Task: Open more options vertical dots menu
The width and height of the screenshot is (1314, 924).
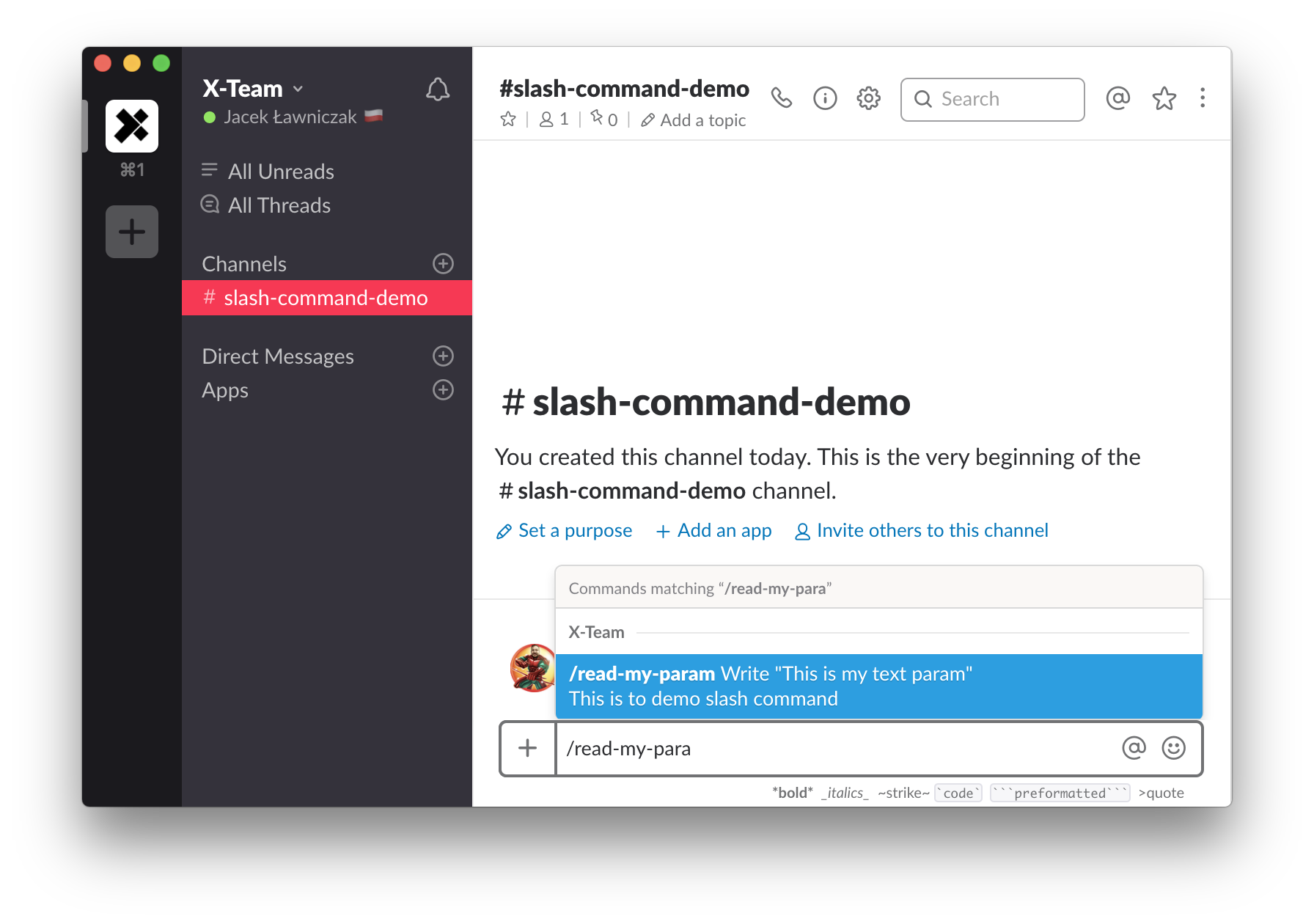Action: (1203, 98)
